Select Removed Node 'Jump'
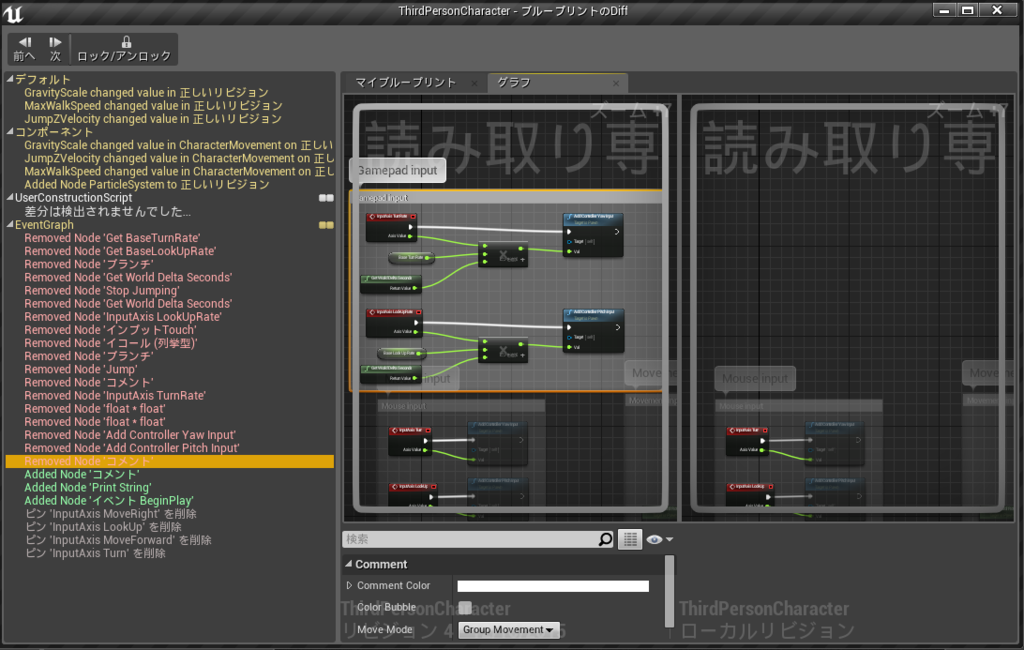 (81, 369)
